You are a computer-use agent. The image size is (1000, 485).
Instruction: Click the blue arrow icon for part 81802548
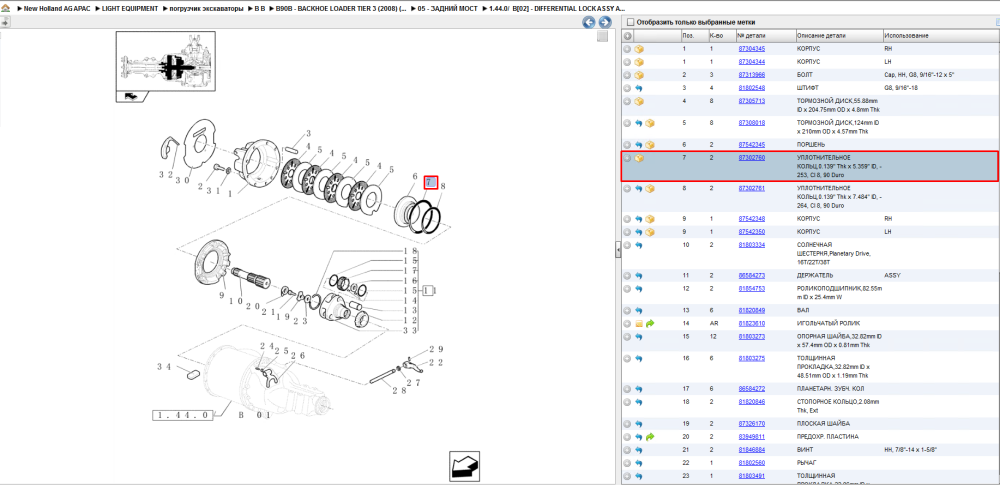coord(639,88)
